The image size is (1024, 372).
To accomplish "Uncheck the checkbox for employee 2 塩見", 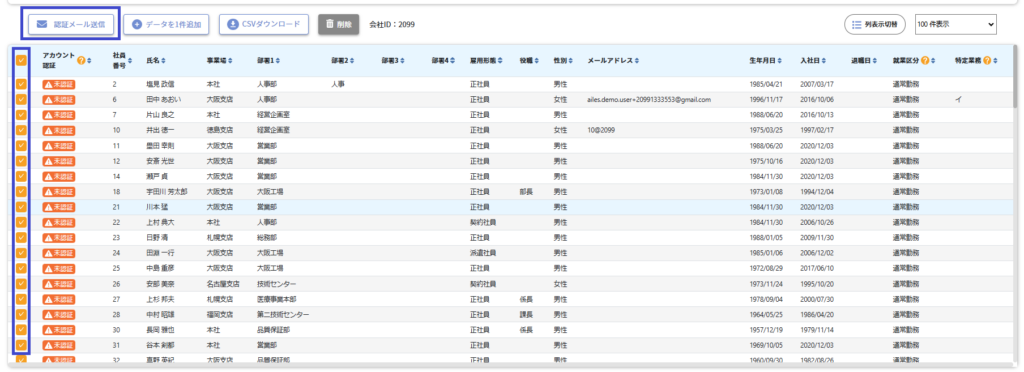I will (x=21, y=84).
